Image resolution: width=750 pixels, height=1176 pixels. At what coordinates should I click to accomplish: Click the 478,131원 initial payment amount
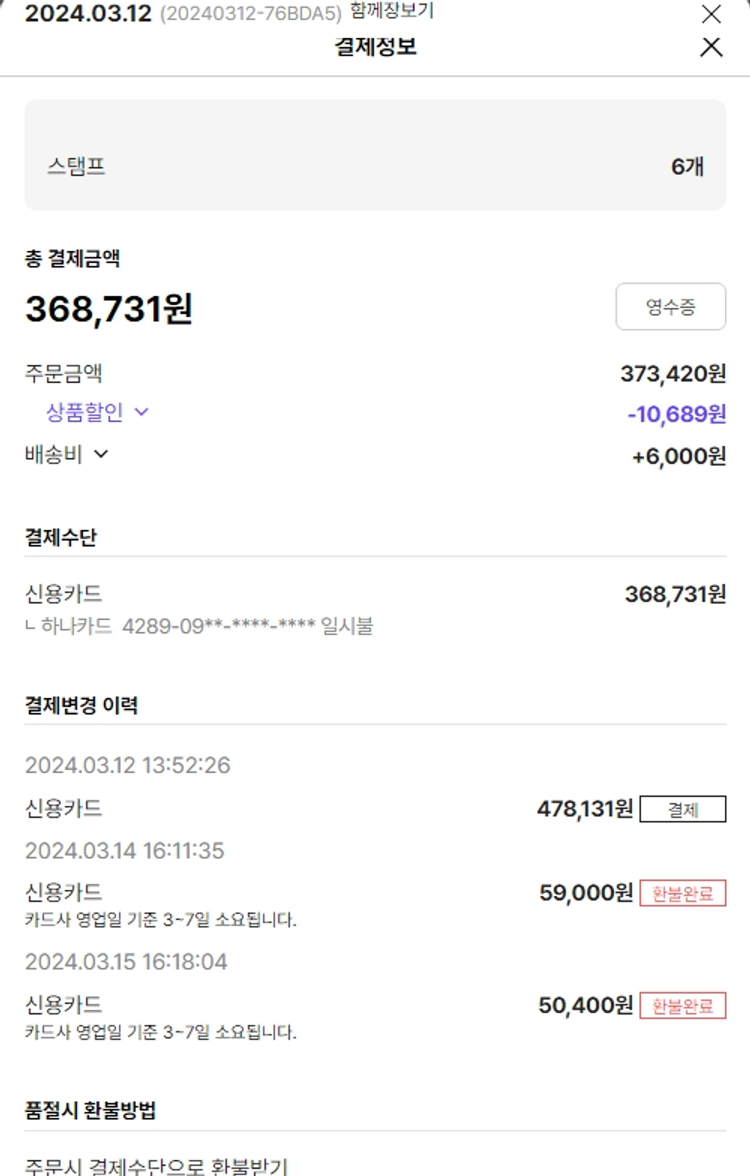[x=584, y=809]
